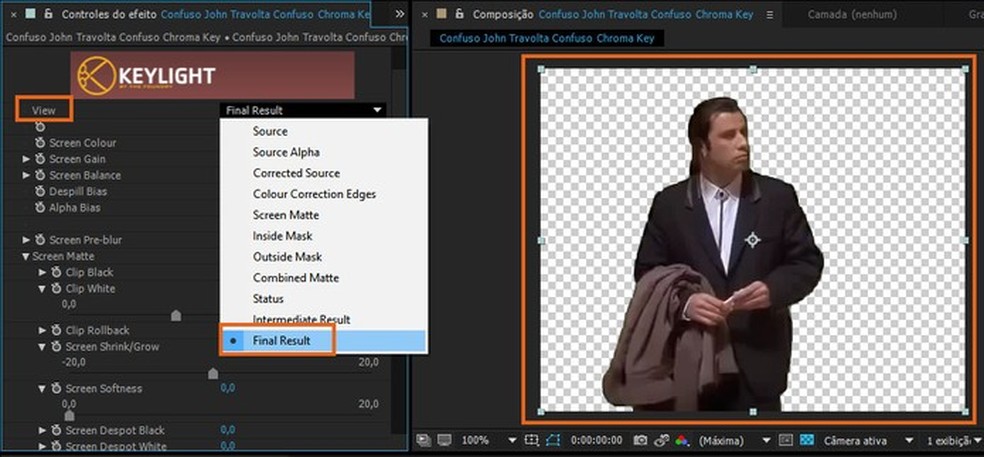Click the snapshot camera icon
This screenshot has height=457, width=984.
[x=639, y=440]
